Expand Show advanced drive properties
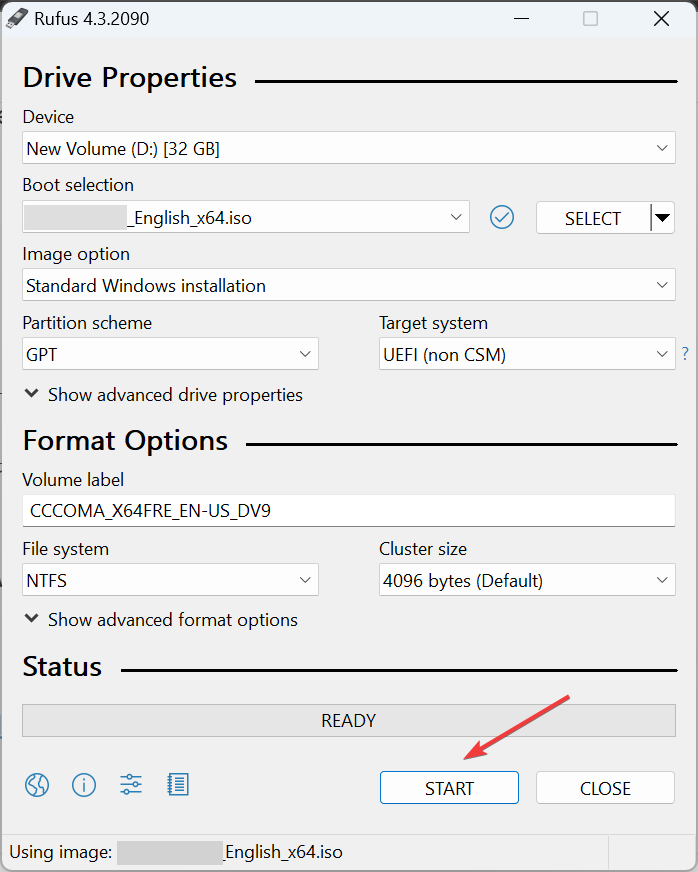The width and height of the screenshot is (698, 872). (x=164, y=395)
